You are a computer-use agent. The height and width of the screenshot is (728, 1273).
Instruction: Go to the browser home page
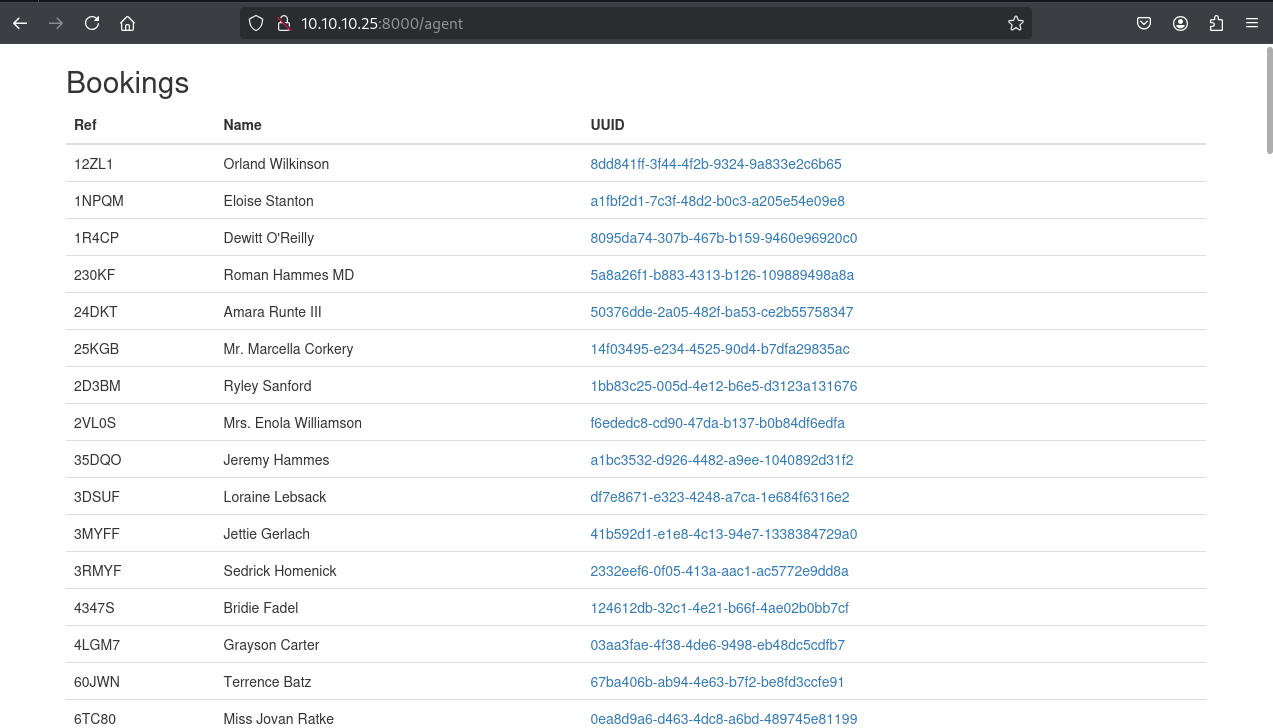(127, 23)
